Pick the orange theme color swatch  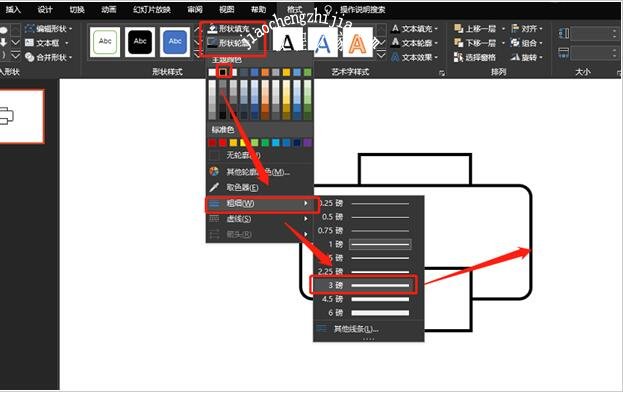[x=265, y=72]
